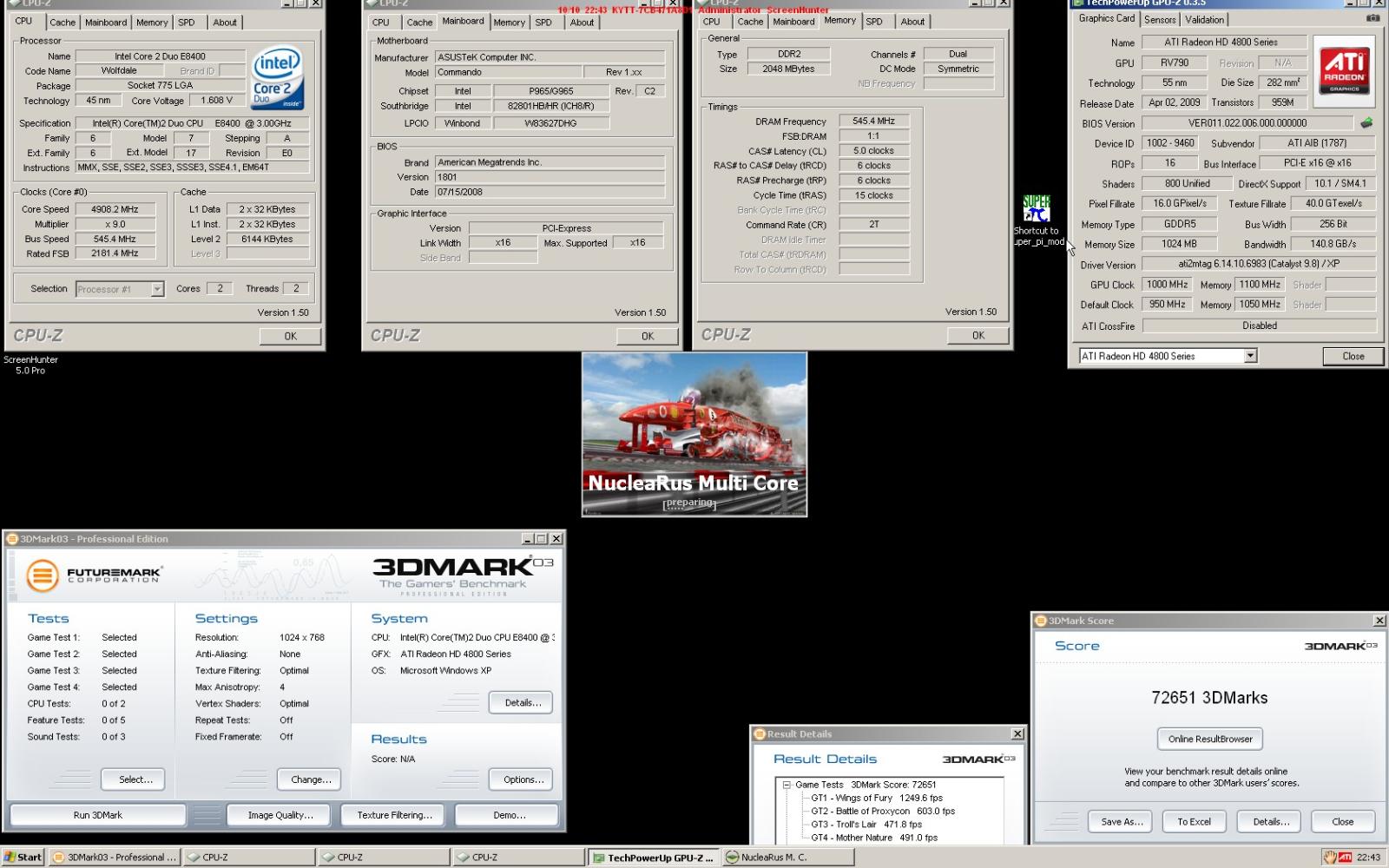Viewport: 1389px width, 868px height.
Task: Click the Futuremark Corporation logo
Action: point(94,575)
